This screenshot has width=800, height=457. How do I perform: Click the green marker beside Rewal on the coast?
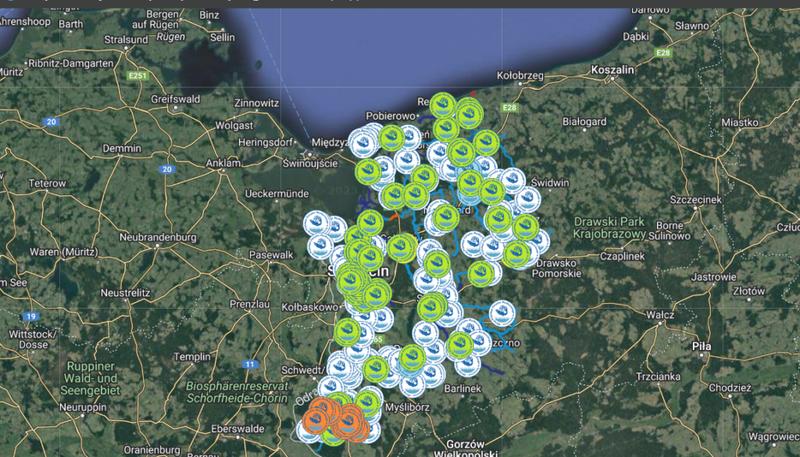pyautogui.click(x=442, y=106)
